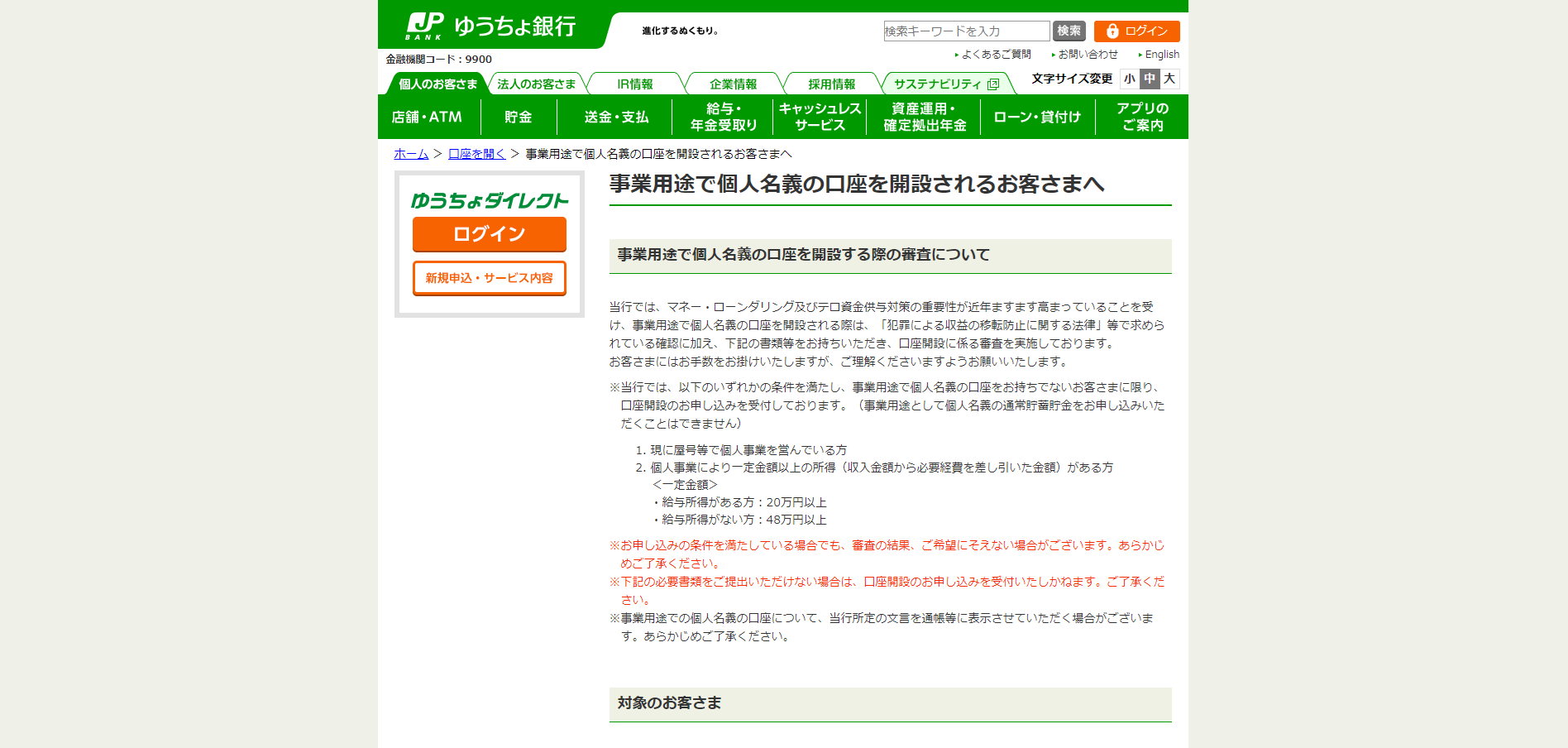Open the 法人のお客さま tab
This screenshot has width=1568, height=748.
click(536, 84)
